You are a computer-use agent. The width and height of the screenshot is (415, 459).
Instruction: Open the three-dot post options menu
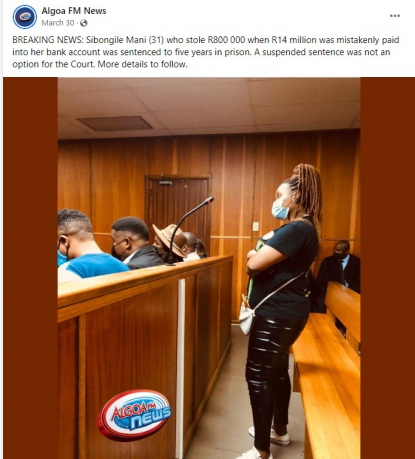(395, 16)
